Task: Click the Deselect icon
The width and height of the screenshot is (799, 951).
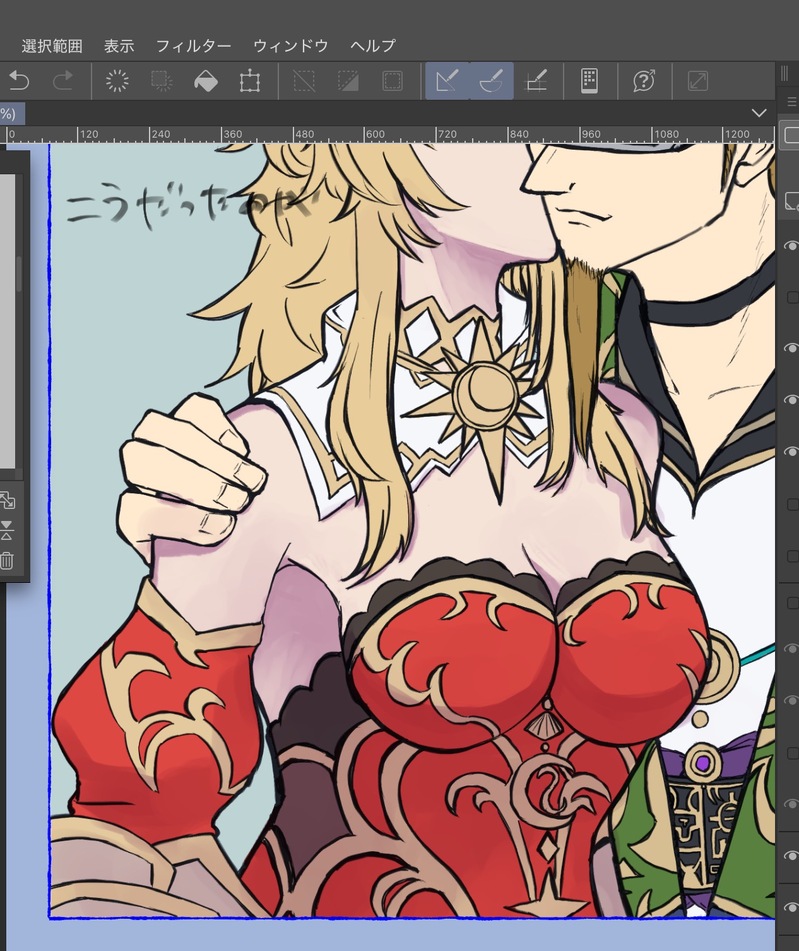Action: (303, 81)
